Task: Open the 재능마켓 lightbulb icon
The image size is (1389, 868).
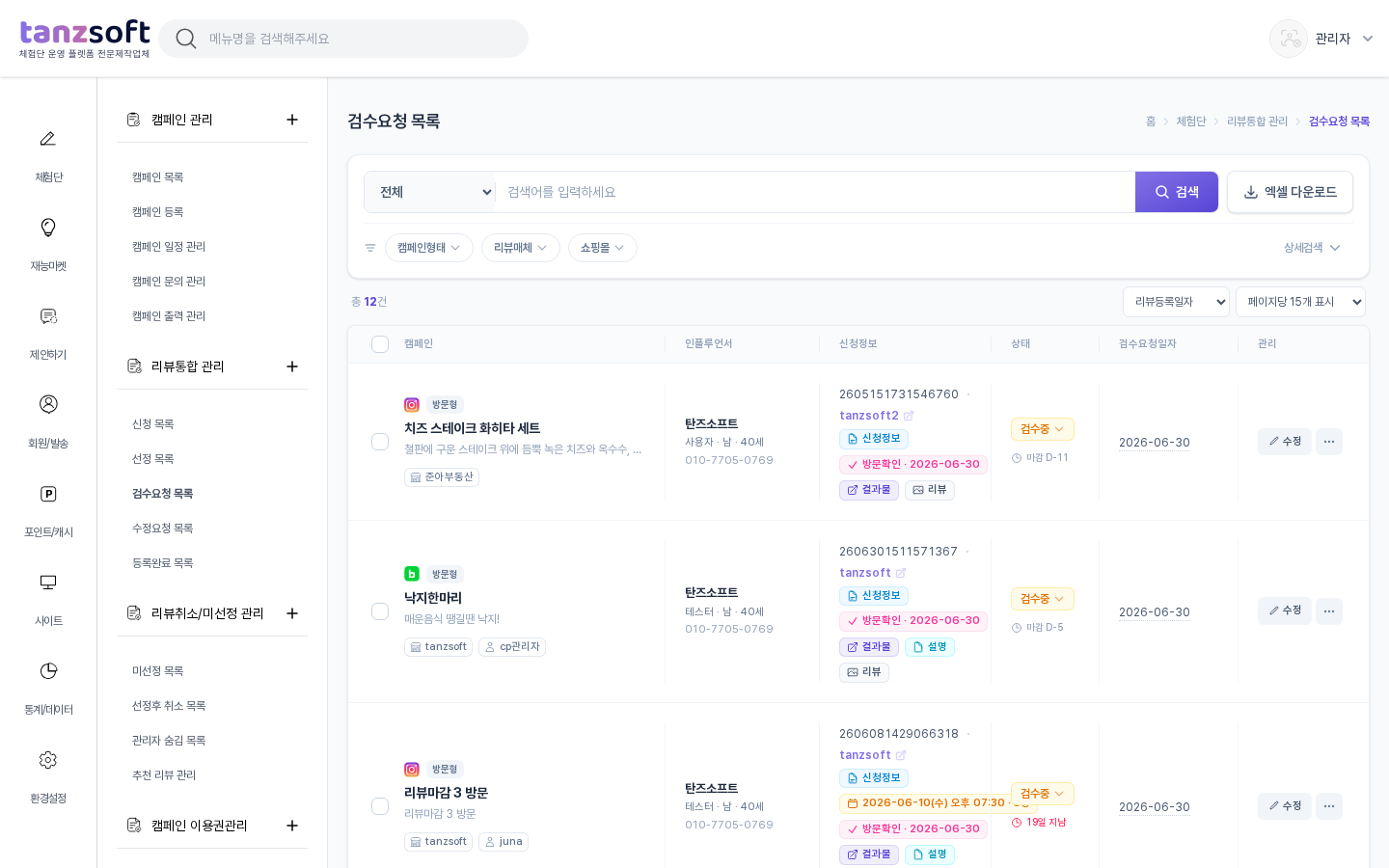Action: [x=47, y=228]
